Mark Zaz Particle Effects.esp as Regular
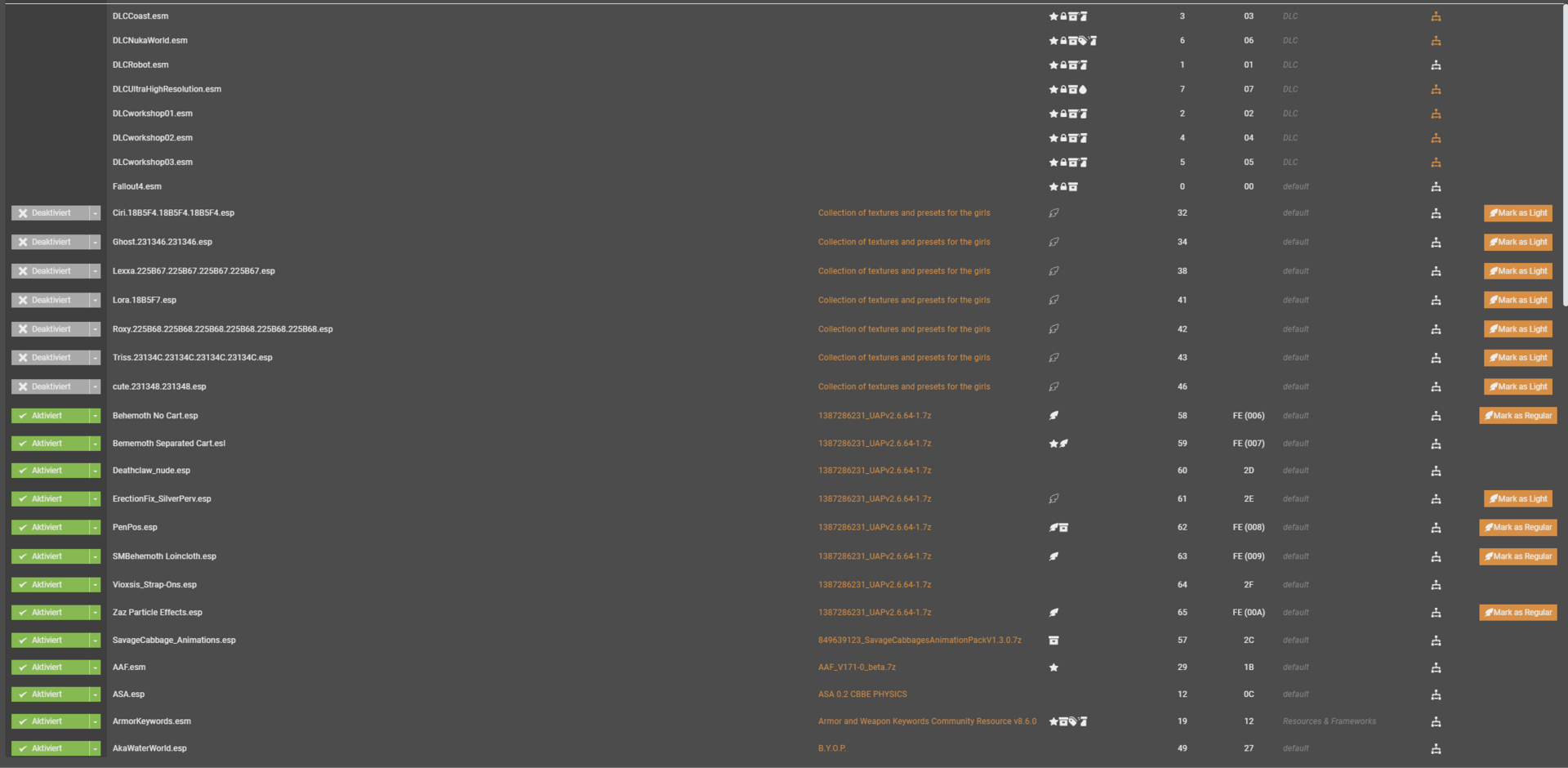The width and height of the screenshot is (1568, 768). click(1517, 613)
